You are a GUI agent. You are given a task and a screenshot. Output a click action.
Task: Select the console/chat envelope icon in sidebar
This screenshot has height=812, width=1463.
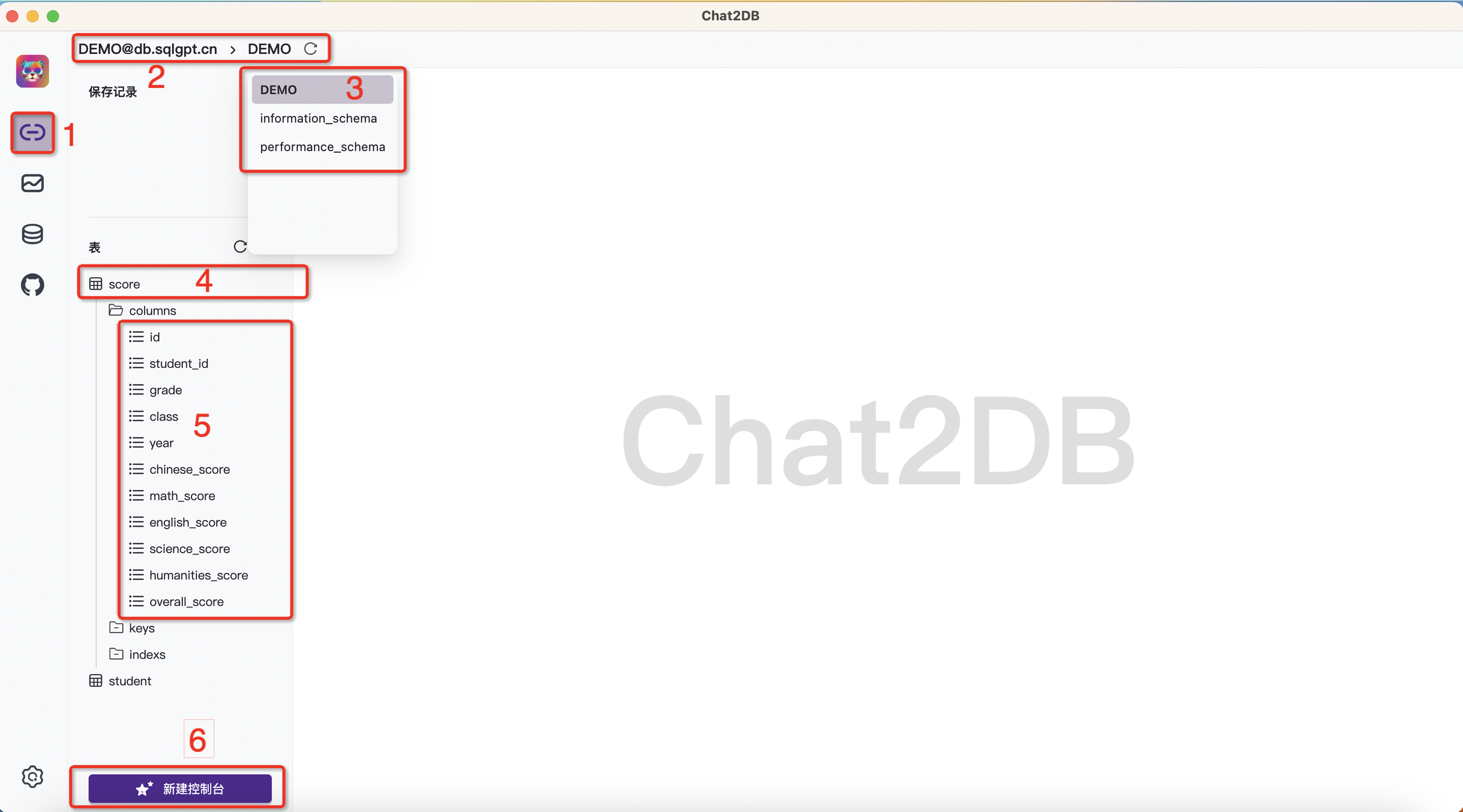[x=32, y=183]
